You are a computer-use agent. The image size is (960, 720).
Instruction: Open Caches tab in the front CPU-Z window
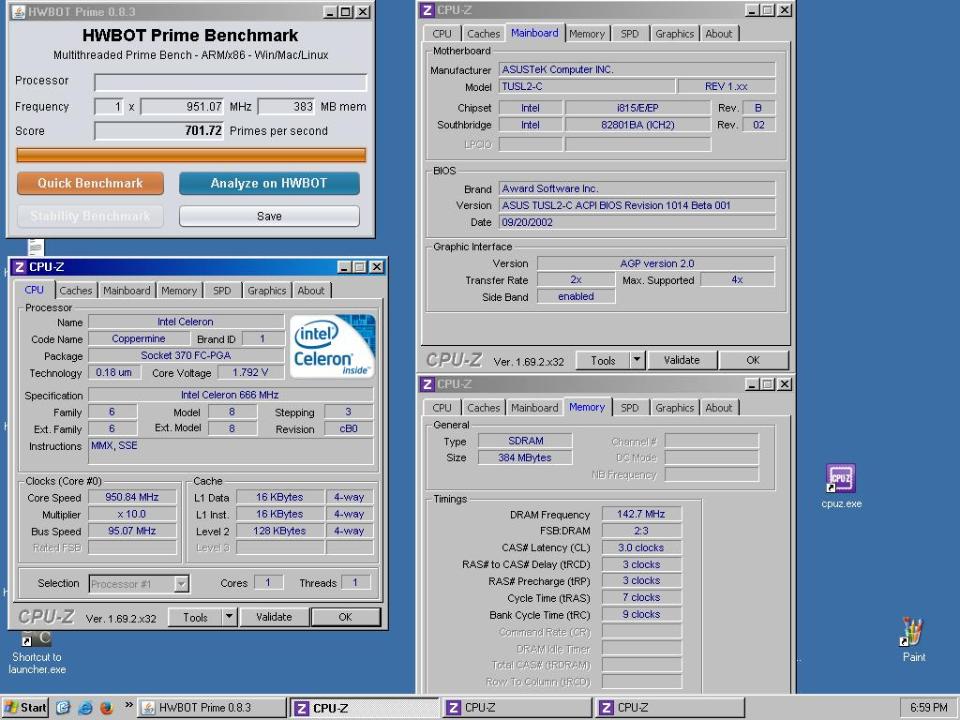click(x=75, y=290)
